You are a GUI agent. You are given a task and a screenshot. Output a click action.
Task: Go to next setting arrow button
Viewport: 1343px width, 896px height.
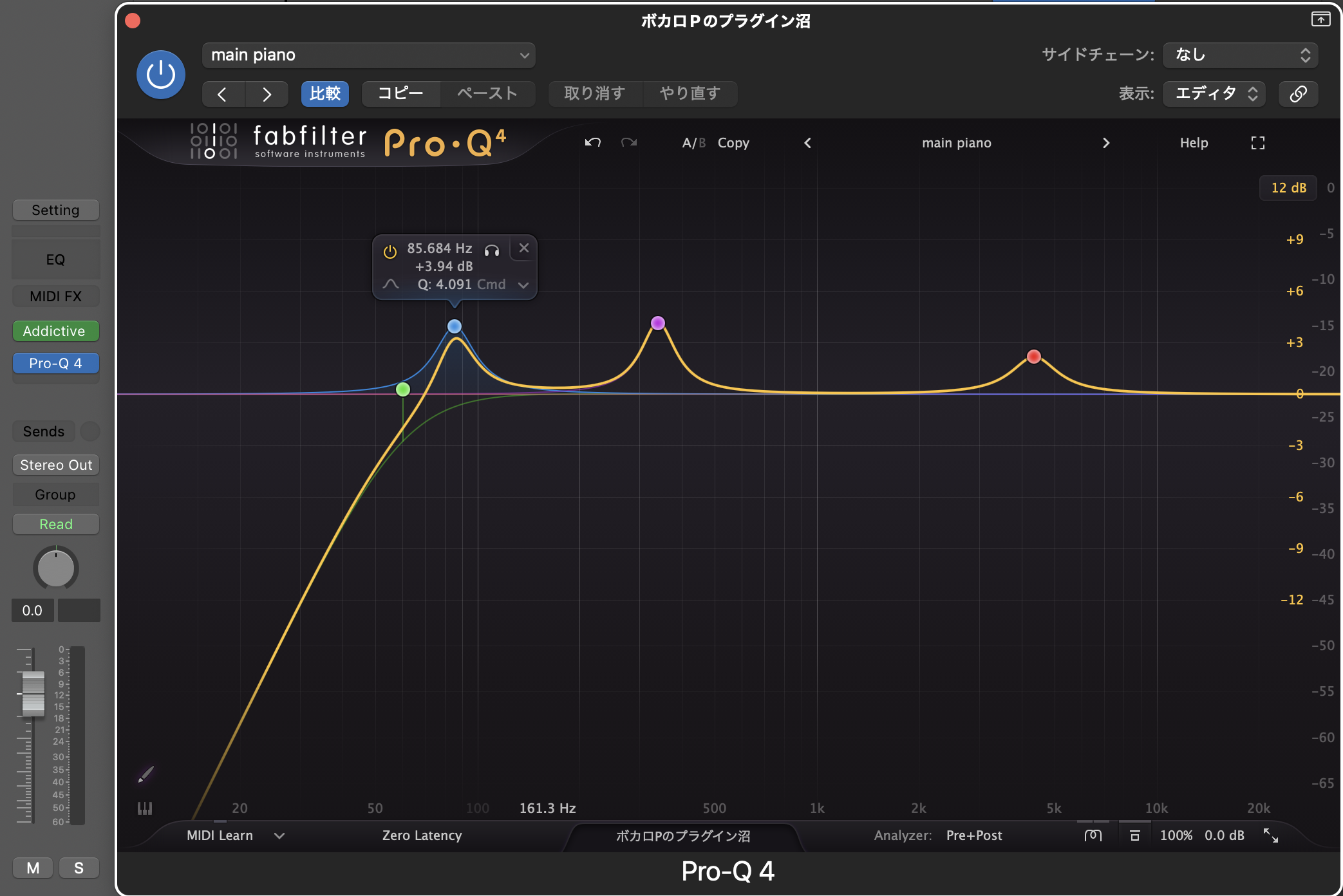[x=267, y=94]
